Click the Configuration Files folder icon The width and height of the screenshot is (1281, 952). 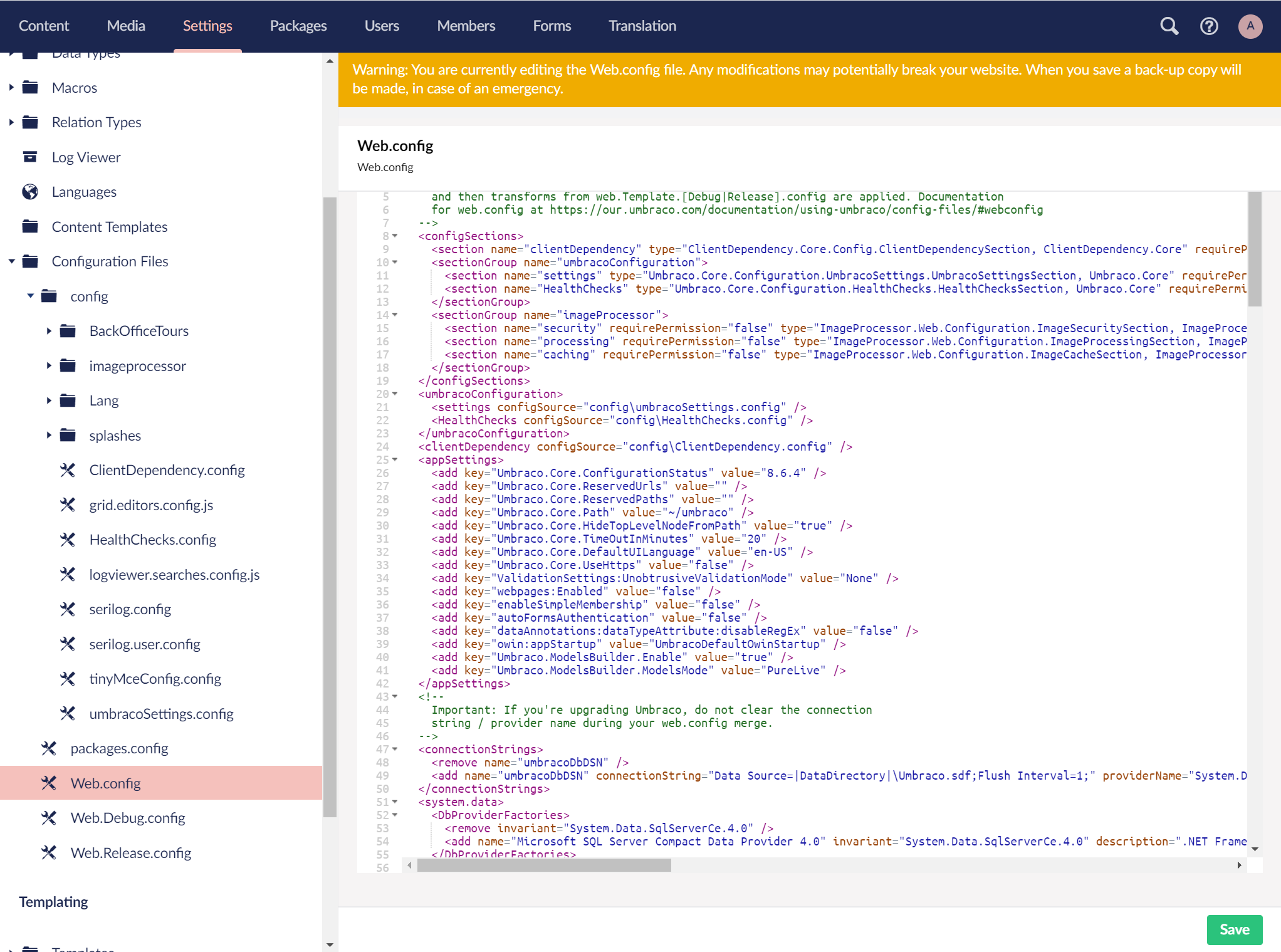pos(30,261)
